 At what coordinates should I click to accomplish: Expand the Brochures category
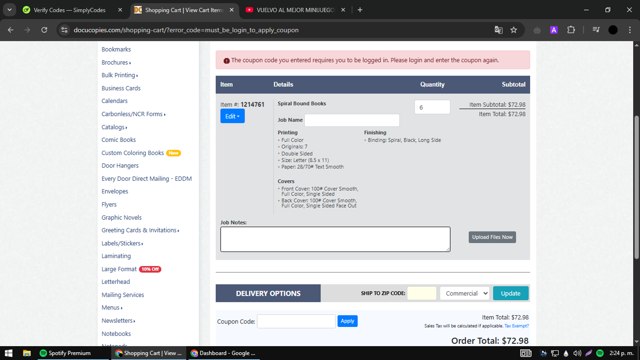click(116, 62)
